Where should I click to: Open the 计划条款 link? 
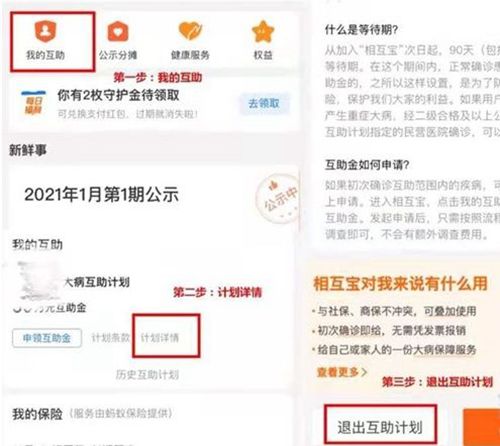coord(110,338)
